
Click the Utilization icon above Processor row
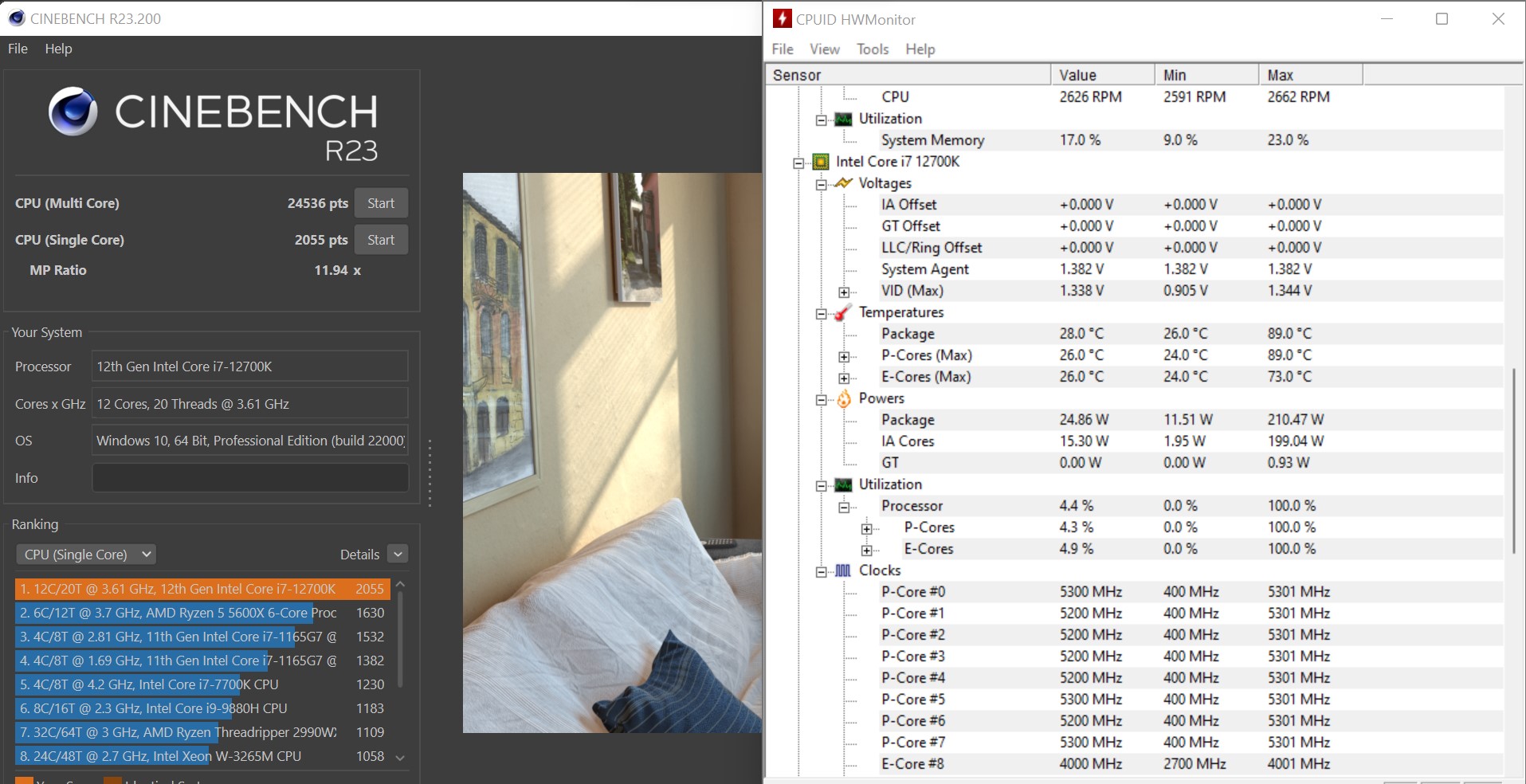843,484
